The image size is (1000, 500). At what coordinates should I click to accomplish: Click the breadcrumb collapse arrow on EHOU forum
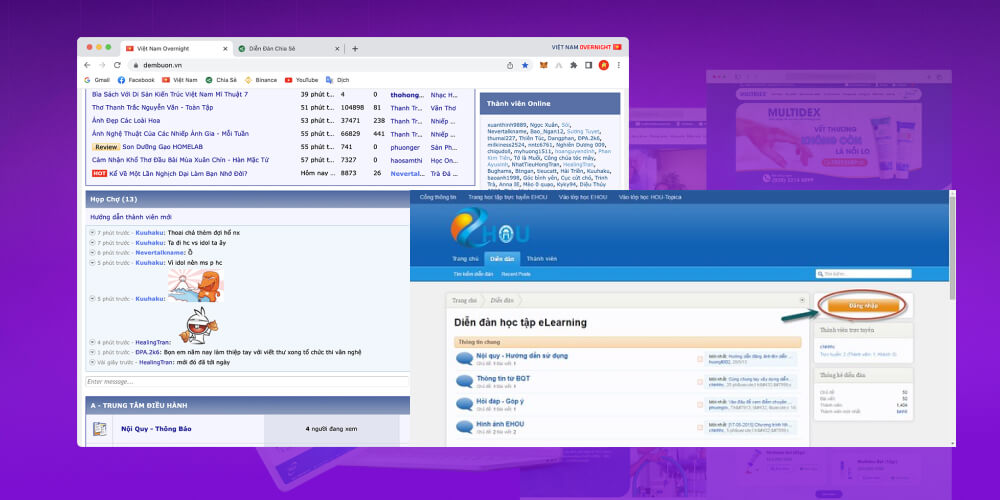(x=802, y=300)
